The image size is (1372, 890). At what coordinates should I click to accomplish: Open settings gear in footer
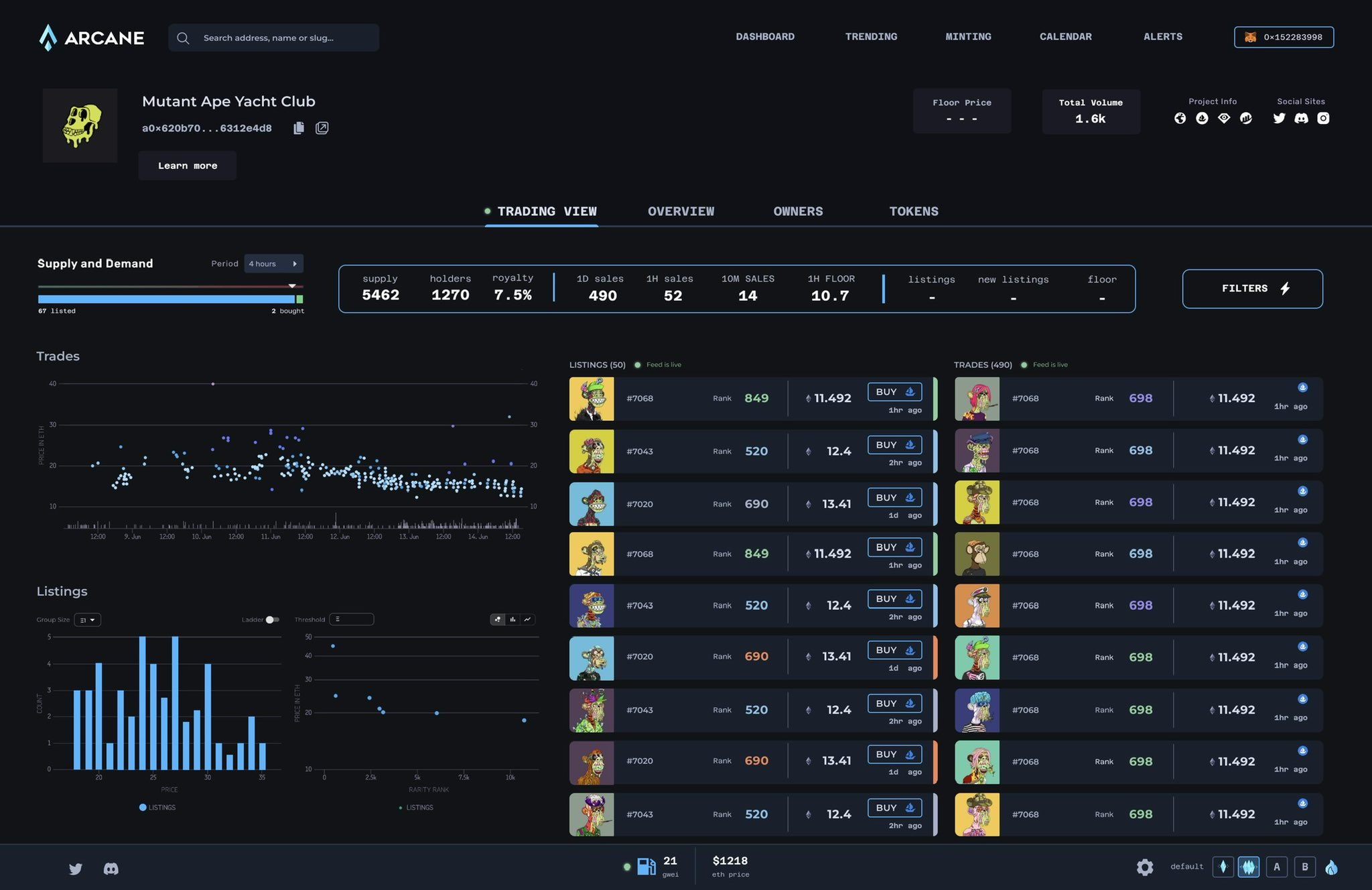[1145, 867]
